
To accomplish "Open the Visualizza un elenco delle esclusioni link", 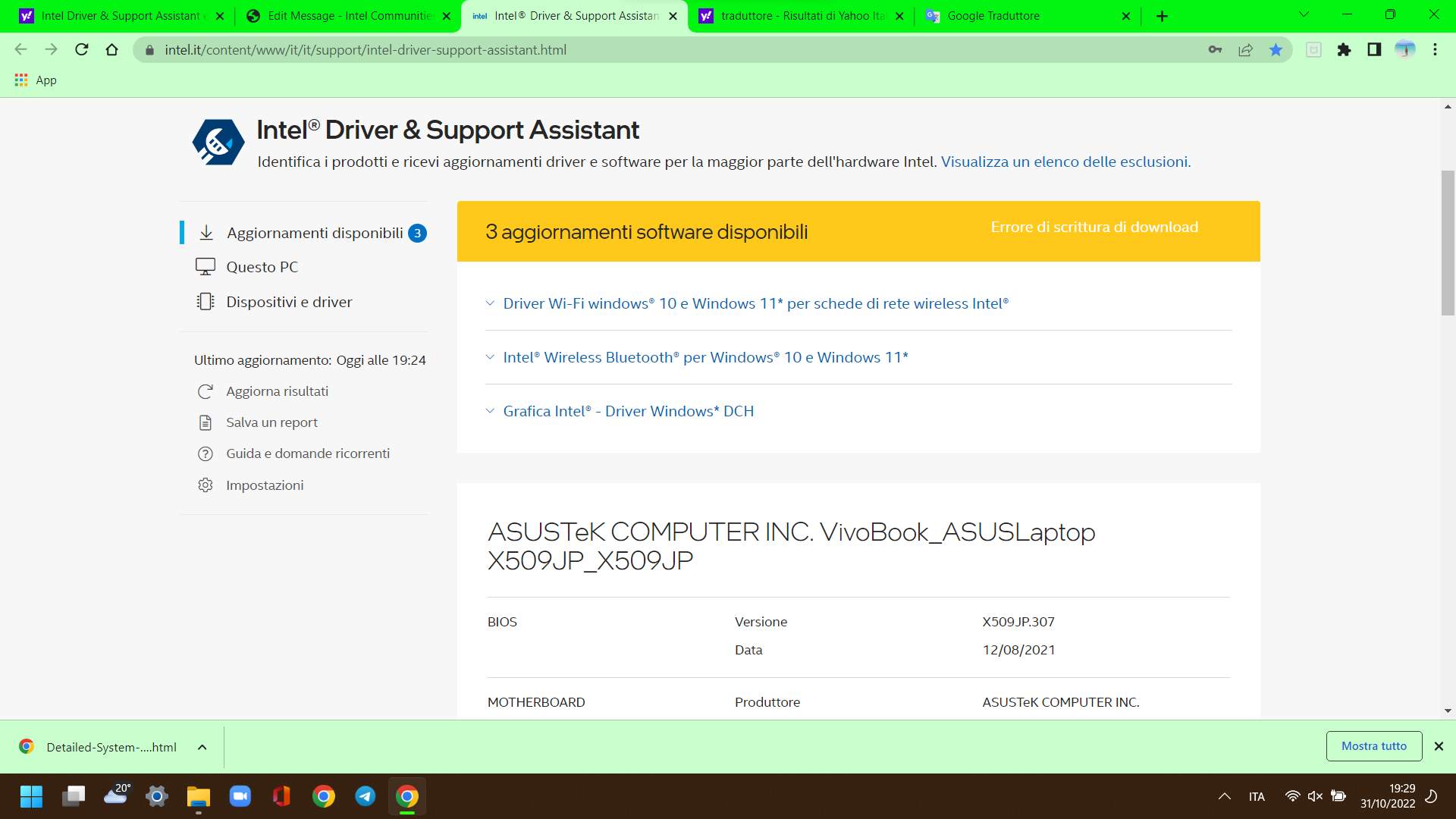I will point(1065,162).
